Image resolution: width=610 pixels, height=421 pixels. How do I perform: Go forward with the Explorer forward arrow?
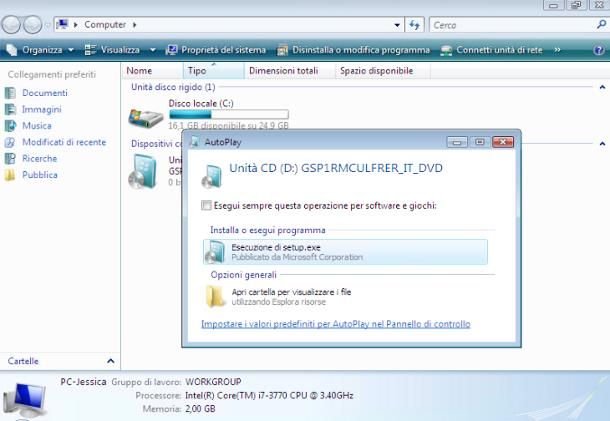tap(32, 25)
